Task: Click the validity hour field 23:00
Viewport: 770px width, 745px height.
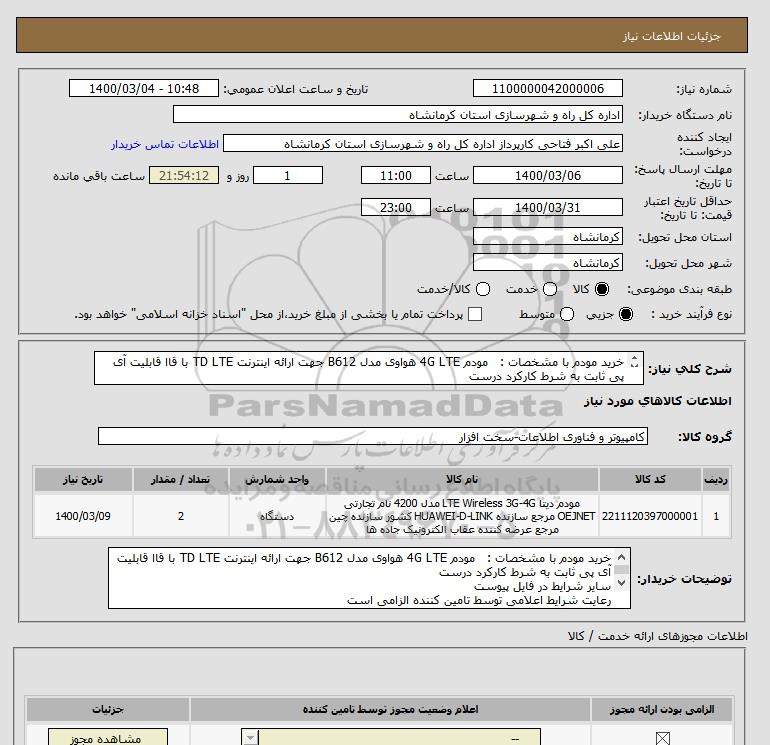Action: point(396,207)
